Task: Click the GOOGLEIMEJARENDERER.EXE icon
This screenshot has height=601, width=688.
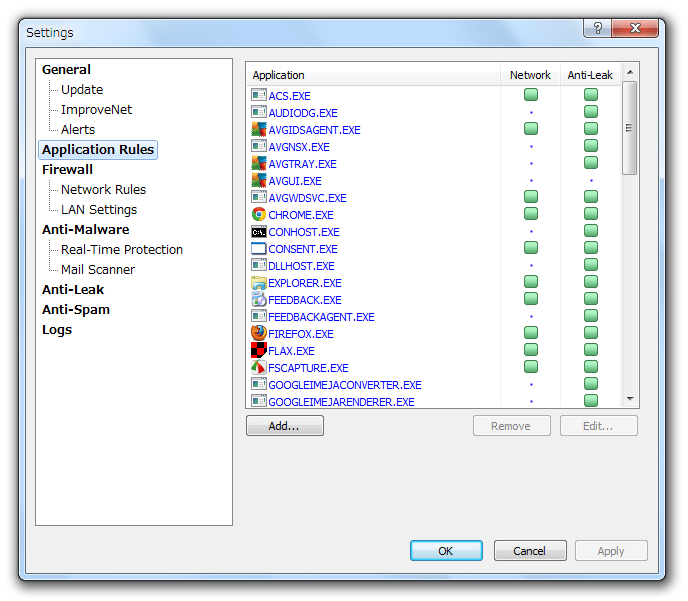Action: click(x=258, y=401)
